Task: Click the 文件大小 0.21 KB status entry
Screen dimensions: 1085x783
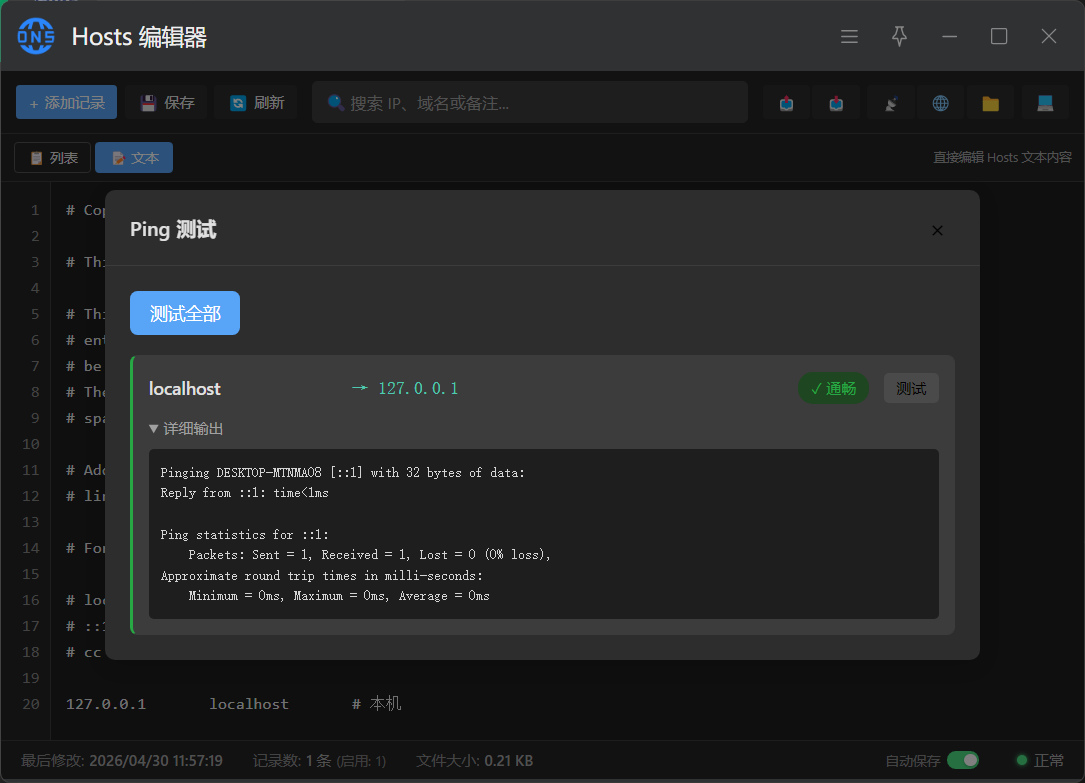Action: (x=475, y=761)
